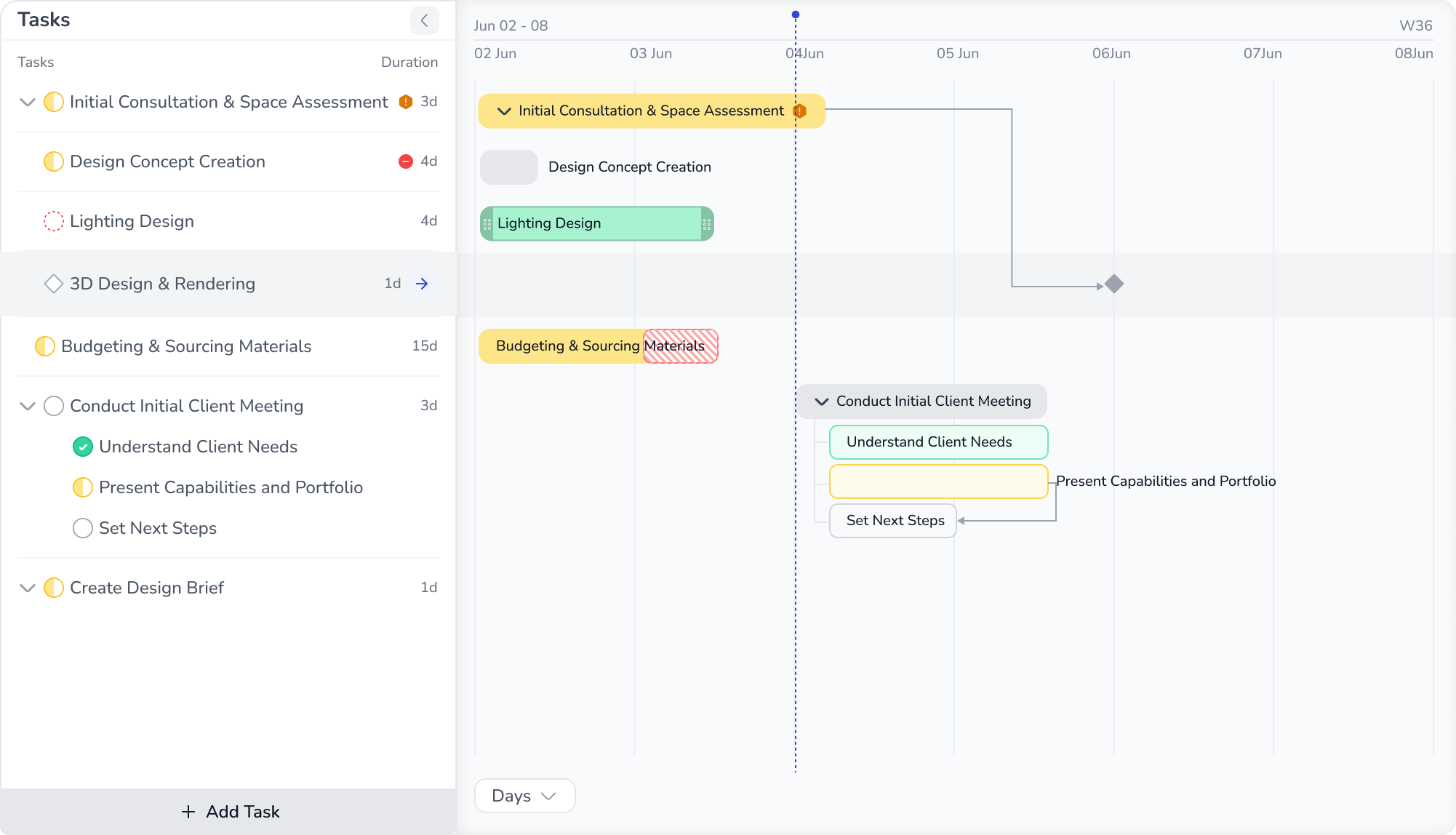
Task: Select the Present Capabilities and Portfolio task
Action: 231,487
